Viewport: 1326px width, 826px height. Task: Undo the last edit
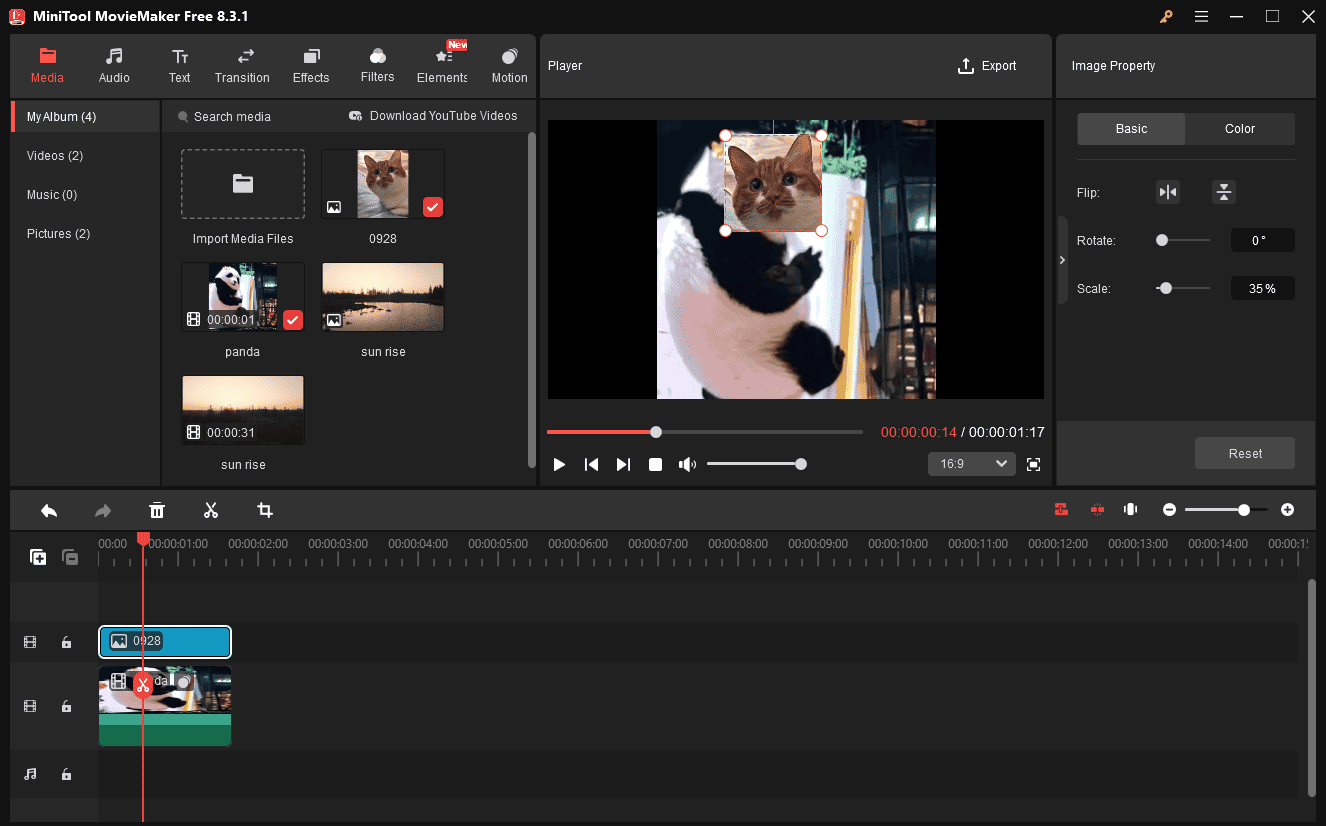pyautogui.click(x=49, y=510)
